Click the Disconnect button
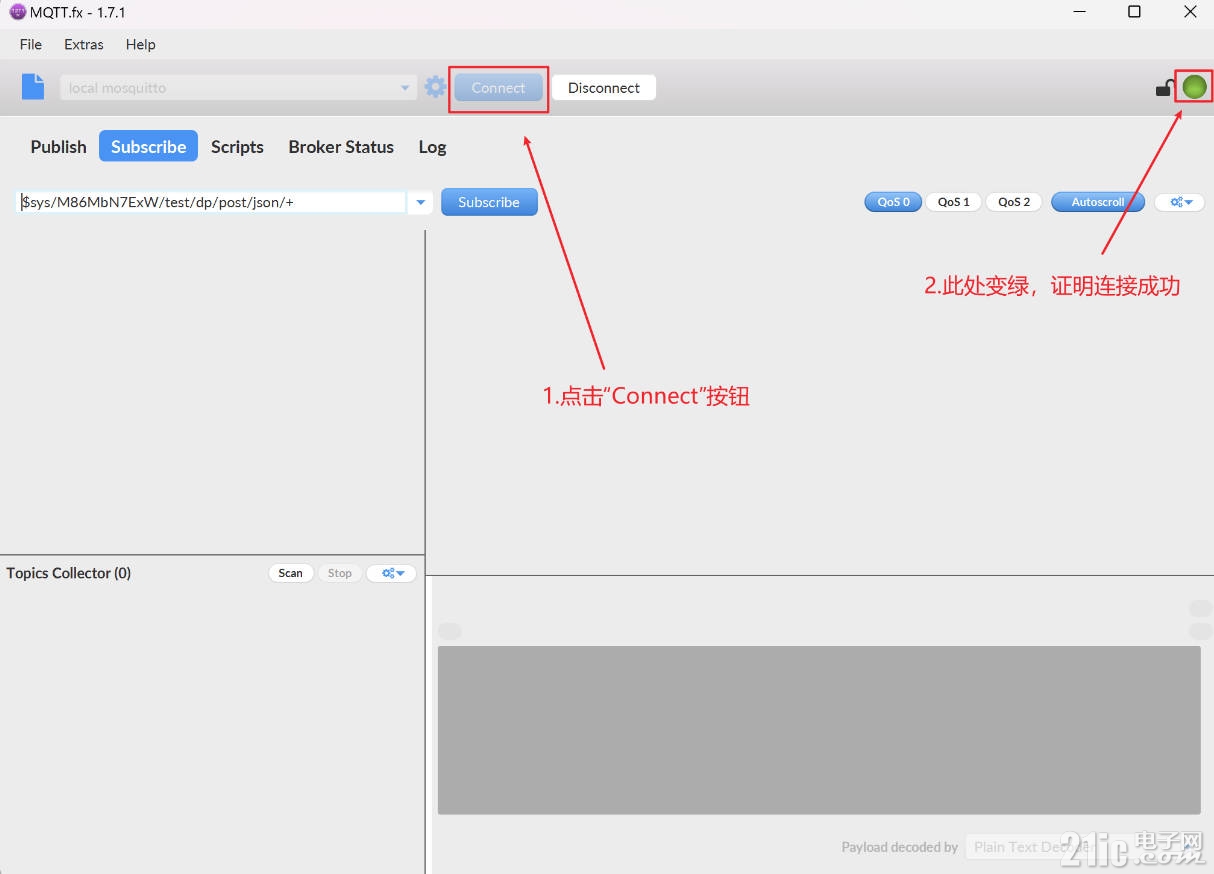Viewport: 1214px width, 874px height. point(604,88)
